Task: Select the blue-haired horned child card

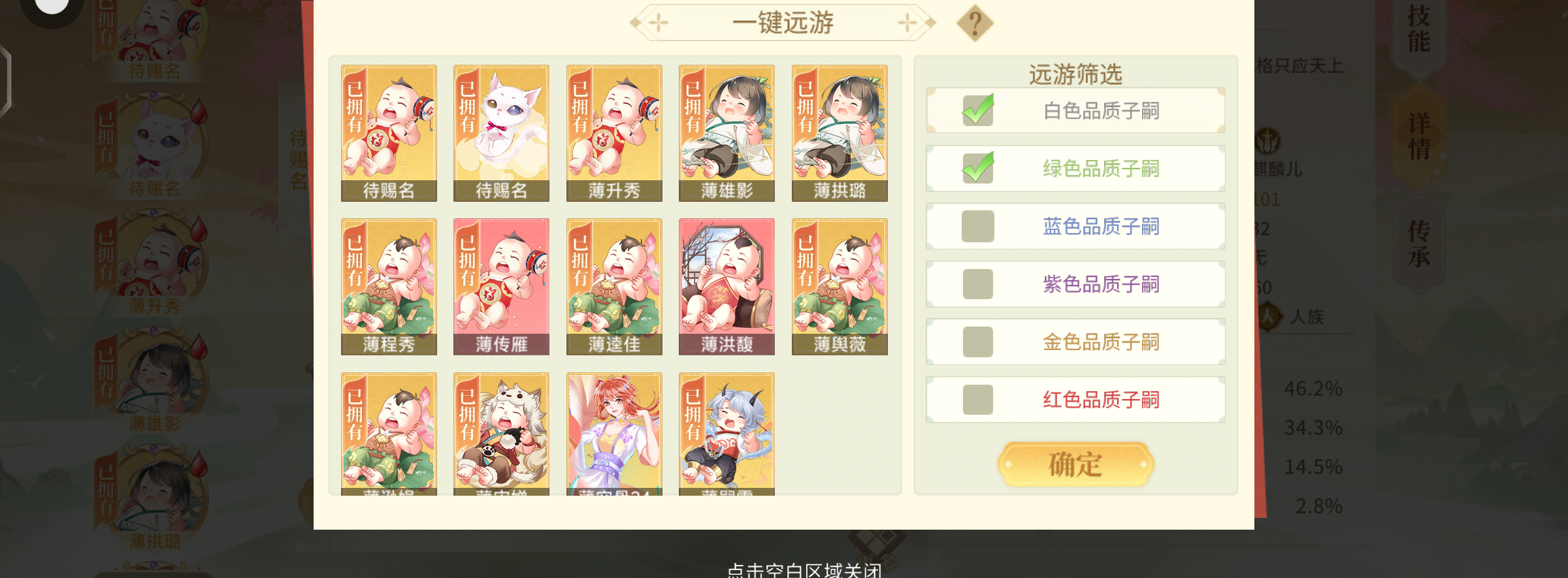Action: tap(727, 434)
